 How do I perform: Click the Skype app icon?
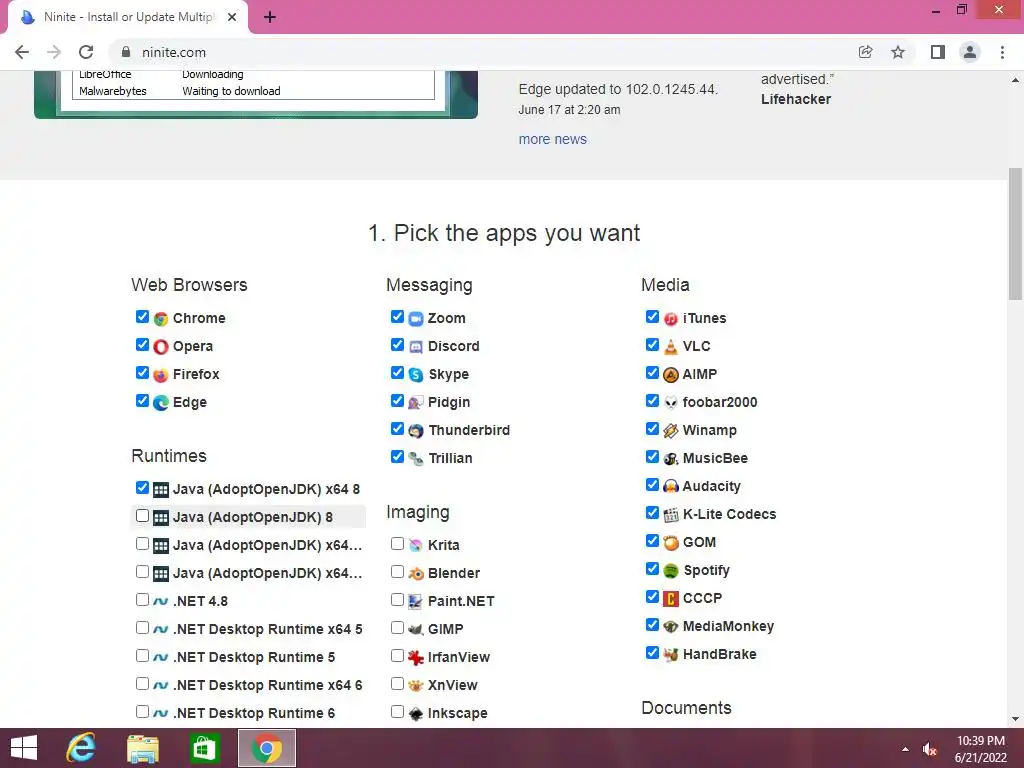(416, 375)
